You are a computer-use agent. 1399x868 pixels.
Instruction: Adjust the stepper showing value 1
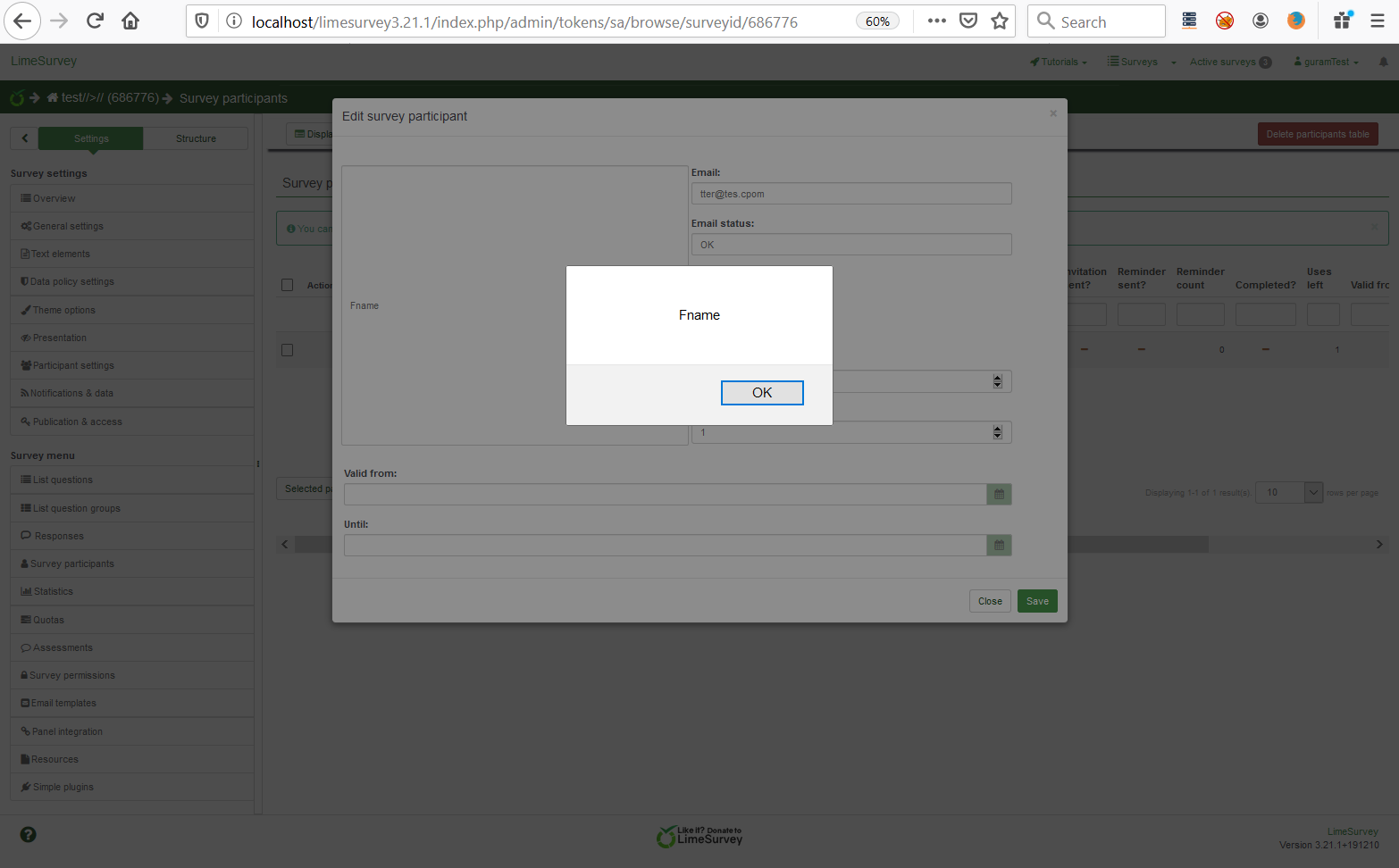pyautogui.click(x=997, y=432)
